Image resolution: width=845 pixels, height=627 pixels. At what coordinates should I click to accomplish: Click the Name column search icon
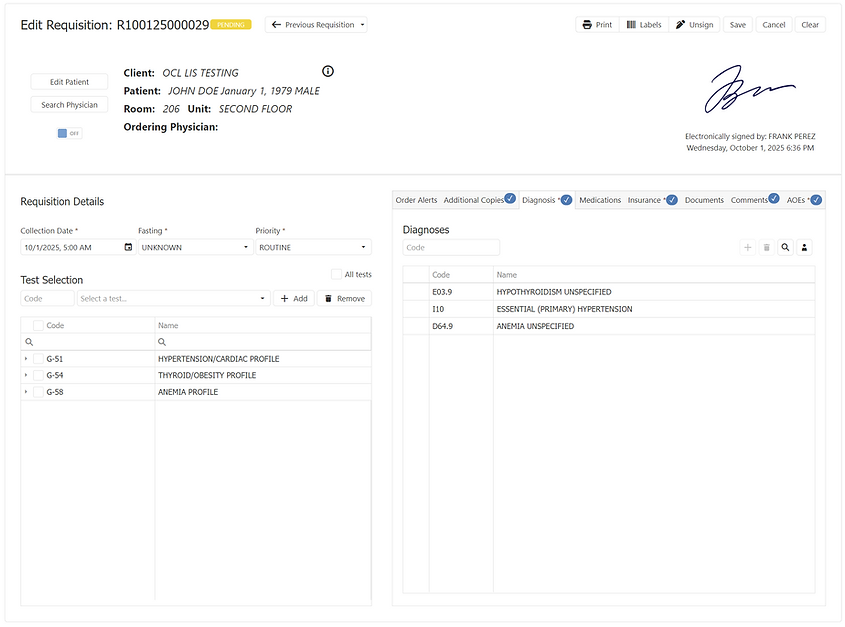coord(162,342)
